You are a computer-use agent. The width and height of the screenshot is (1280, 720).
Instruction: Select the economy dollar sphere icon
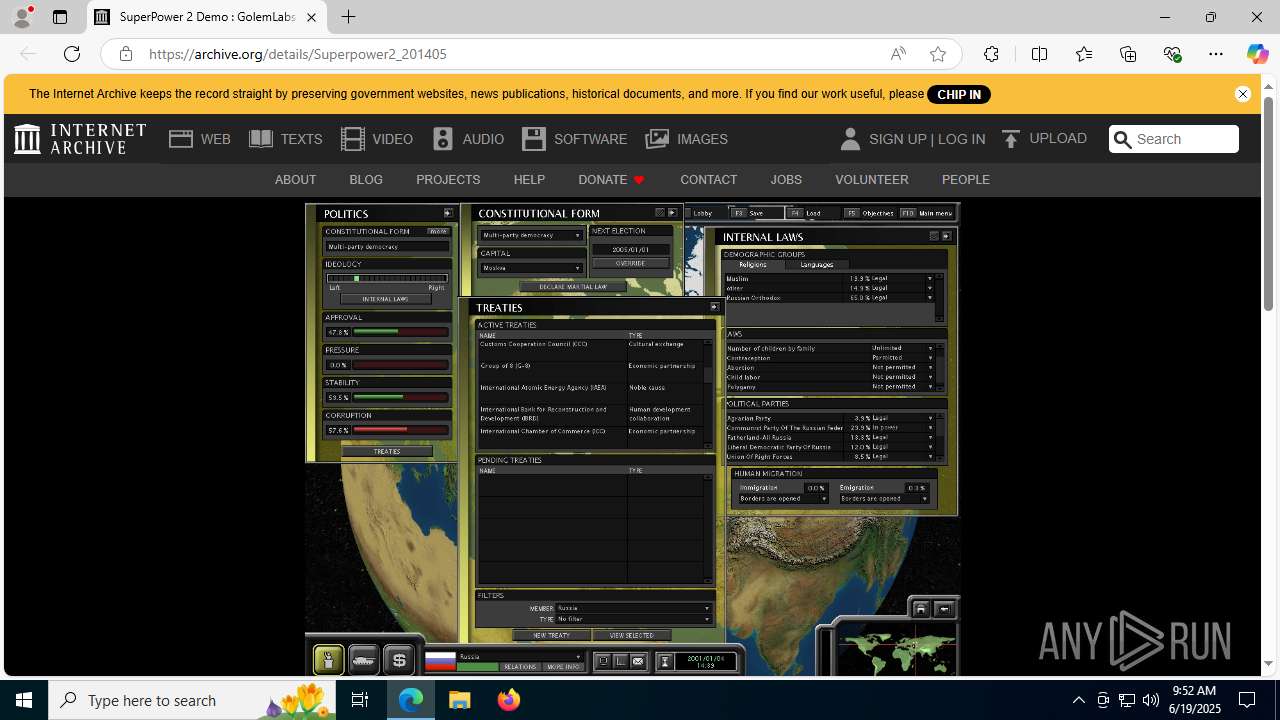point(399,659)
